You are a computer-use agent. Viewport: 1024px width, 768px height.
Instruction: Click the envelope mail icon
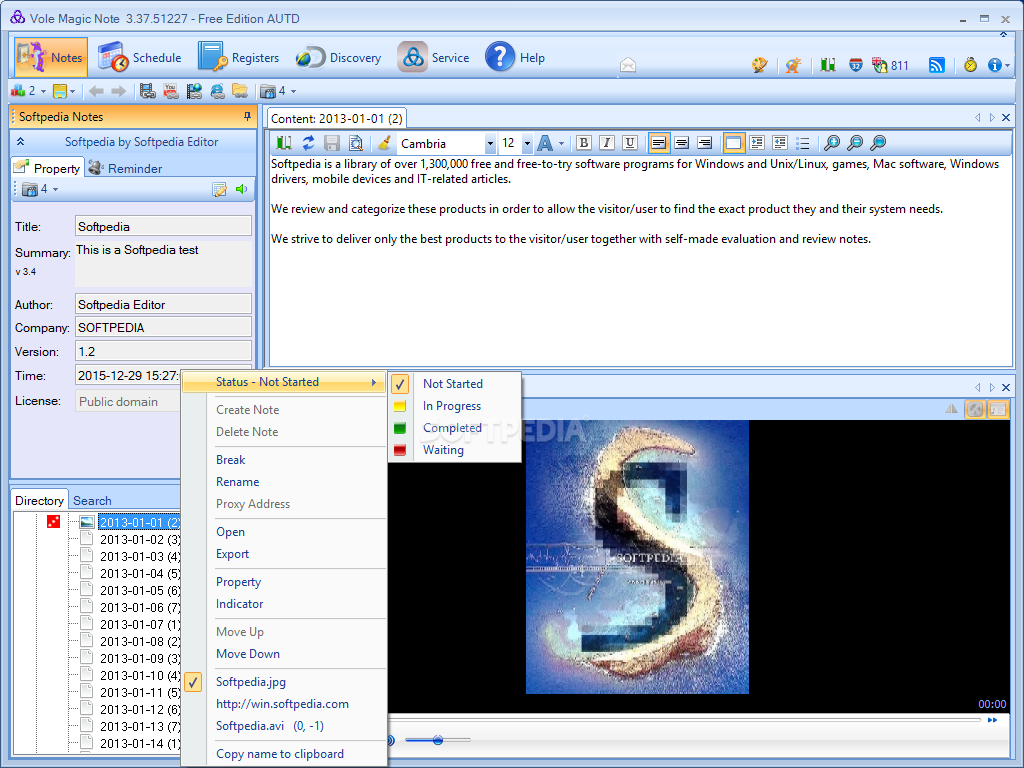628,65
